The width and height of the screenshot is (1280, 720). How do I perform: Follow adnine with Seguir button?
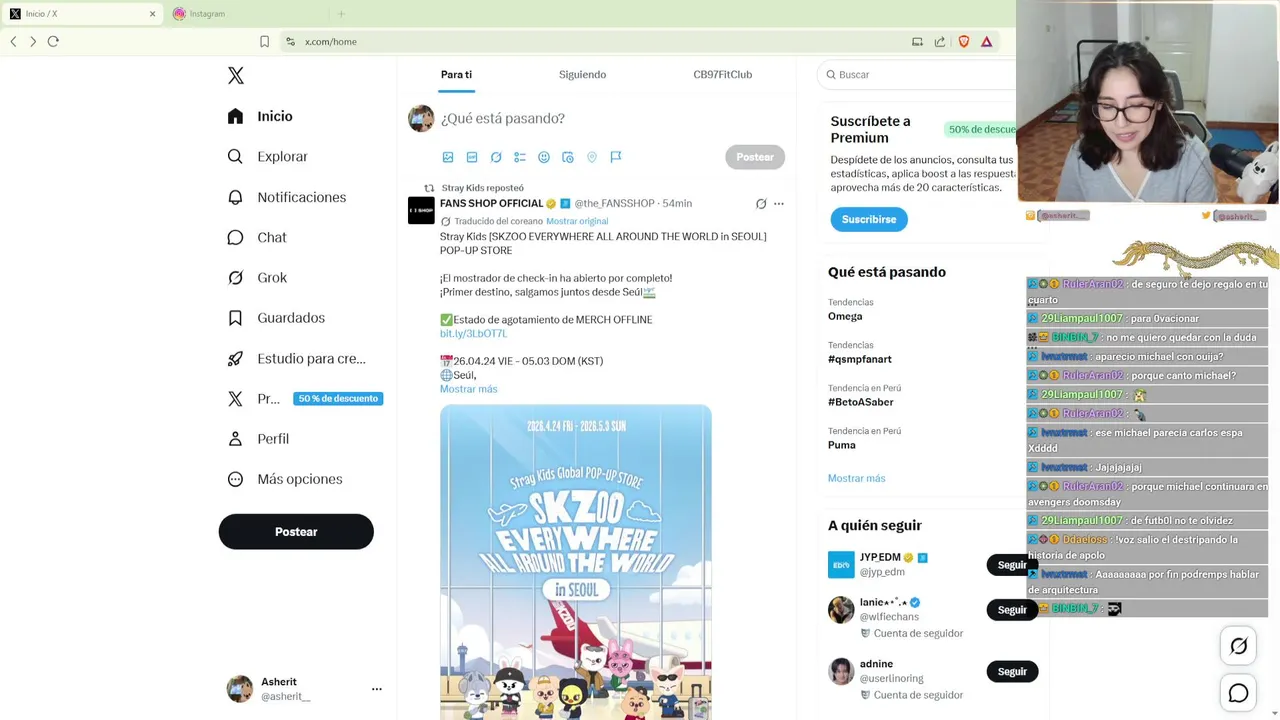[1012, 672]
